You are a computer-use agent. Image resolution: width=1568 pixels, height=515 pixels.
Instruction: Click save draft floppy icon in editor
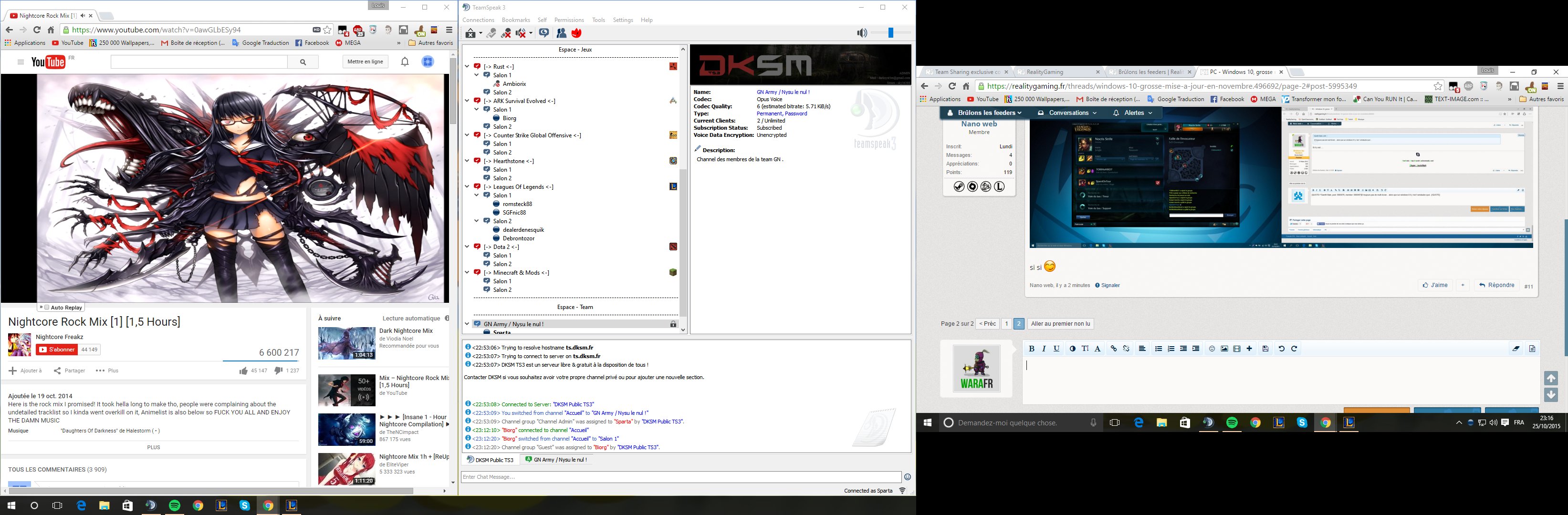click(x=1265, y=349)
